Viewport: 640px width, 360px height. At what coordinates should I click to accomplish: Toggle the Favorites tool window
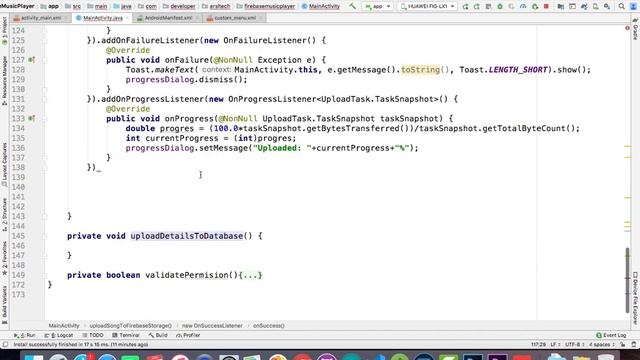coord(4,258)
